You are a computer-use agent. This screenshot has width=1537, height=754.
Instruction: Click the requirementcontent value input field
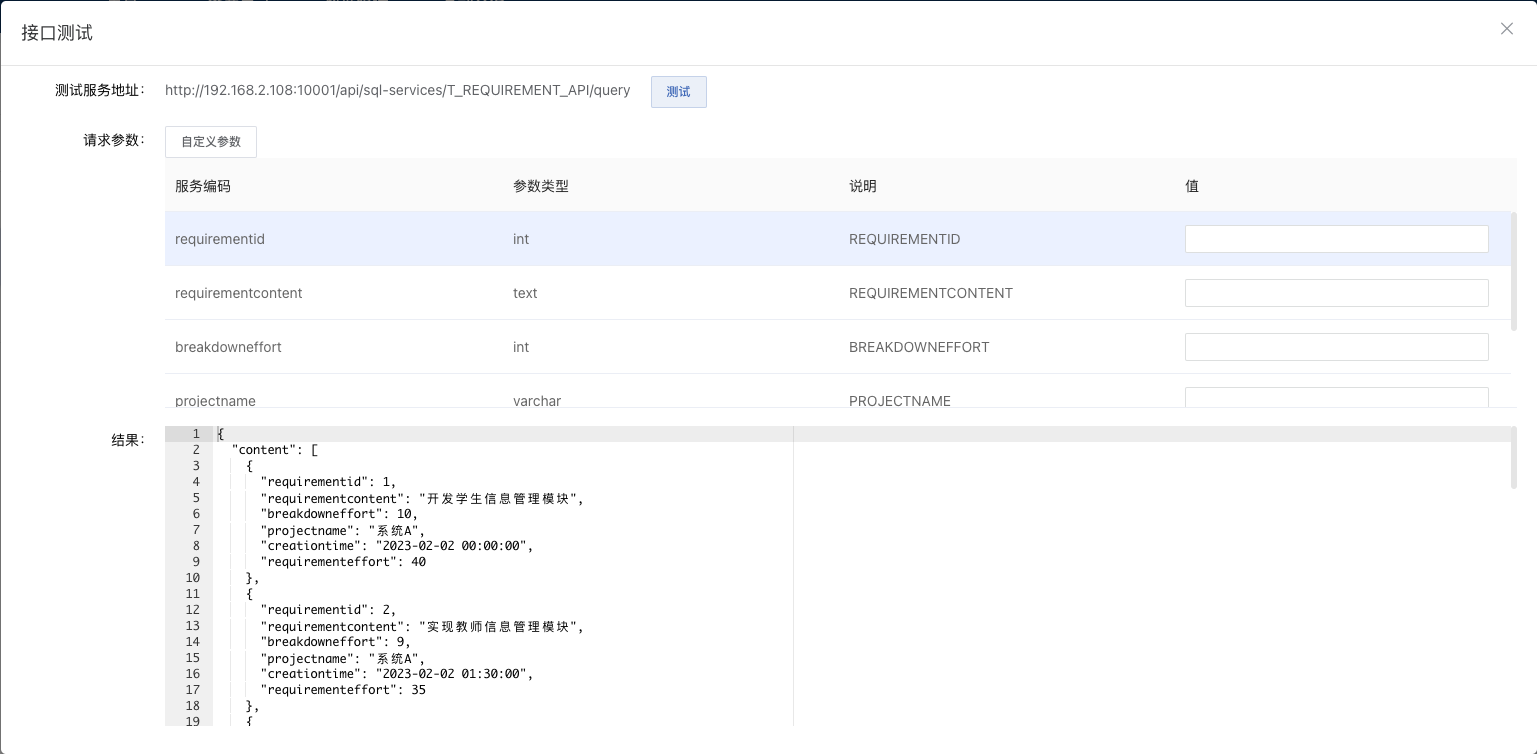point(1336,293)
